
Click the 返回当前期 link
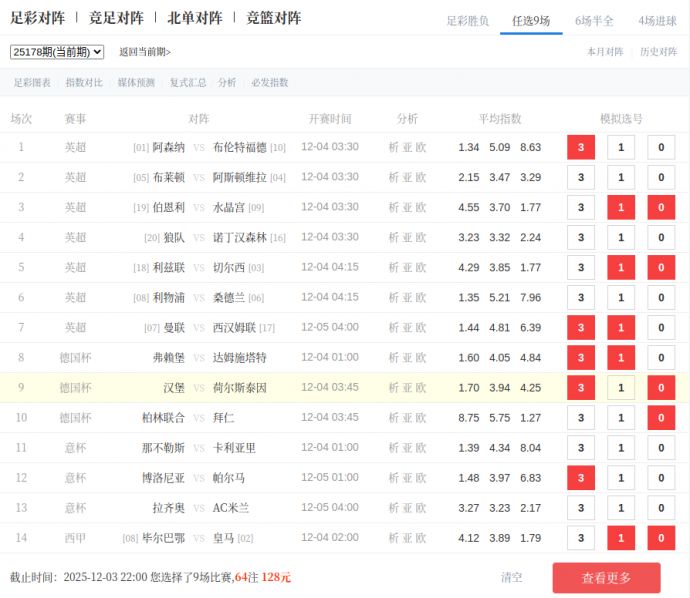click(x=145, y=52)
